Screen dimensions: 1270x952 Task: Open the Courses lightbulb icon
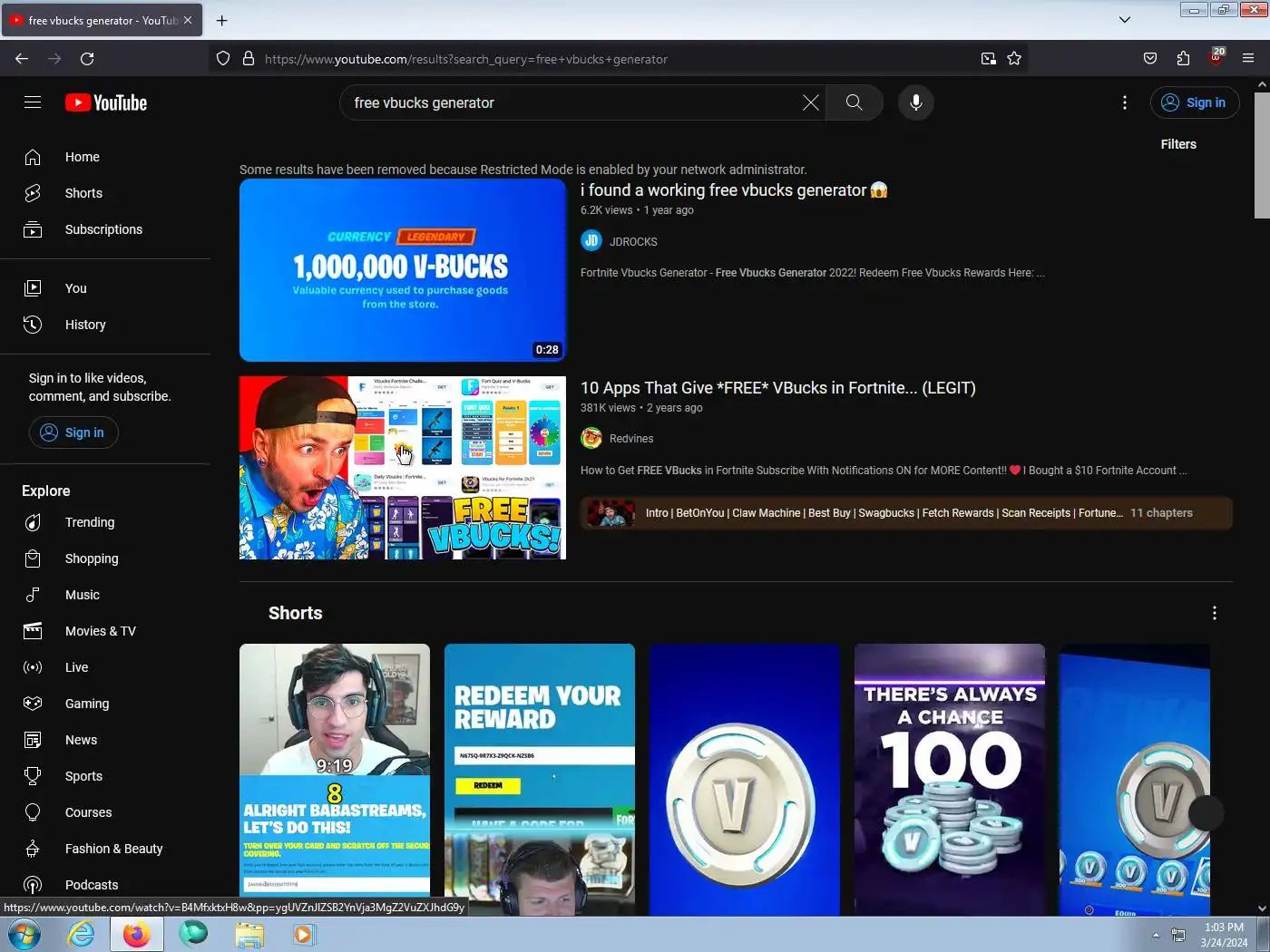click(x=33, y=812)
